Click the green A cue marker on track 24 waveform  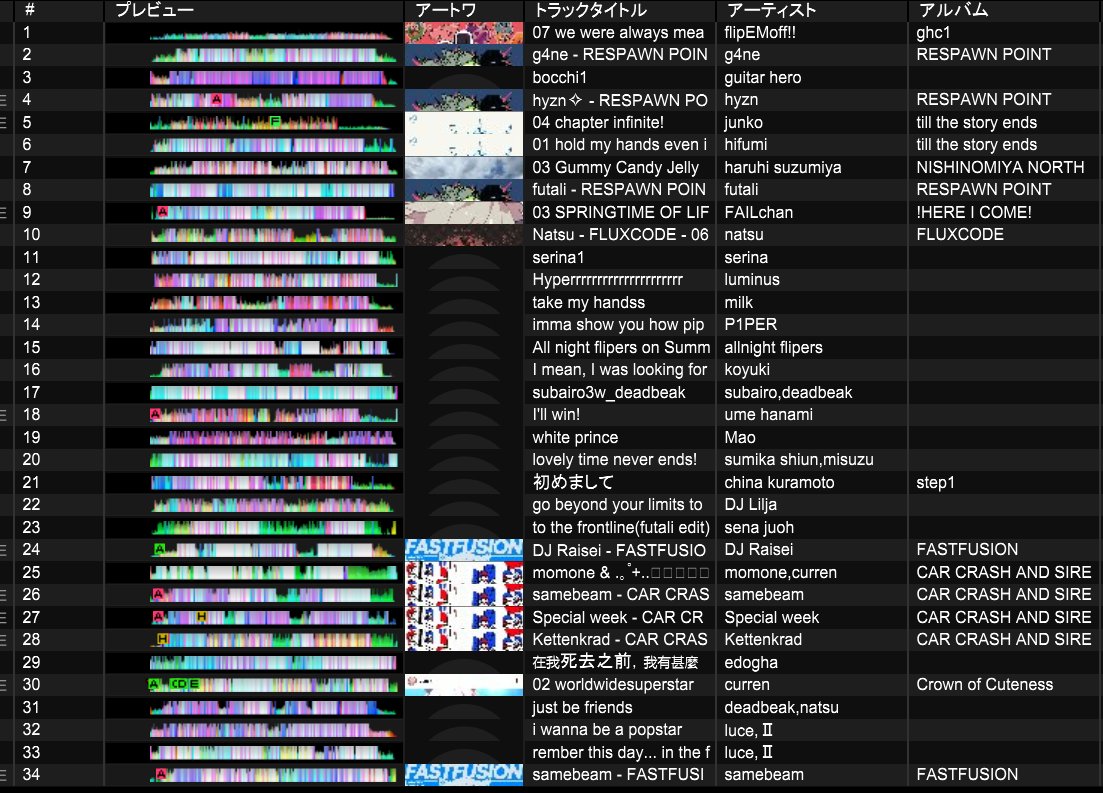(160, 548)
